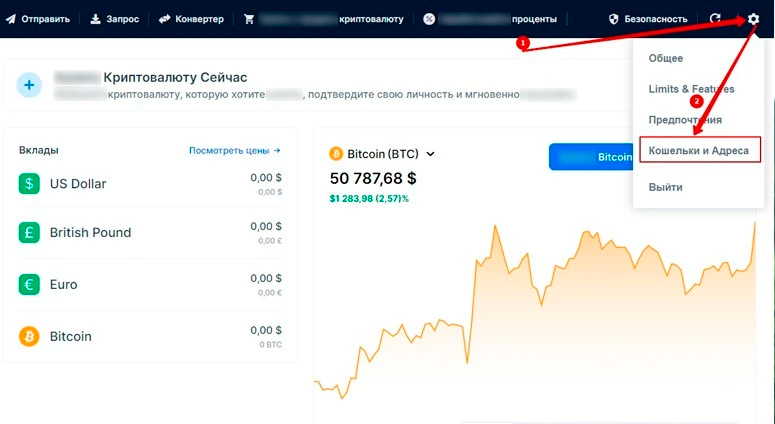Click the settings gear icon
This screenshot has width=775, height=424.
pos(753,19)
